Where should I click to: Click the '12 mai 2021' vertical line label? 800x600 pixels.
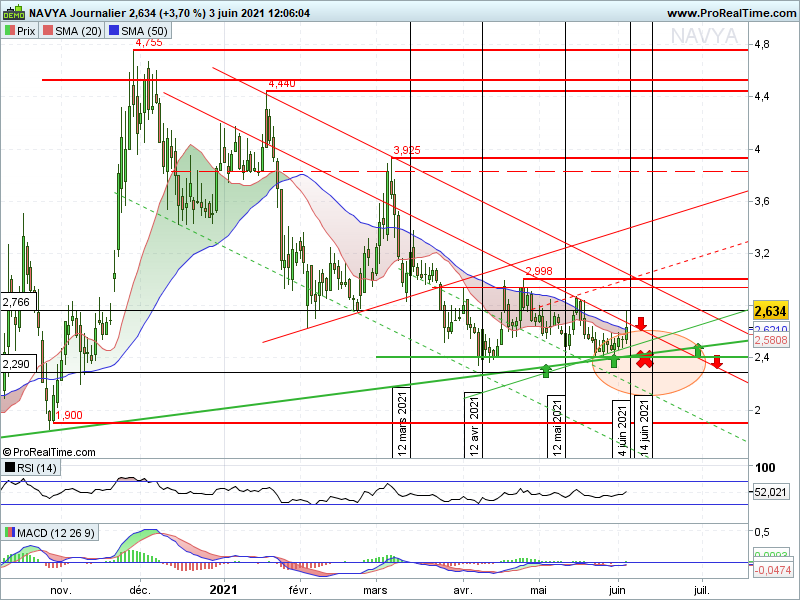[x=557, y=427]
